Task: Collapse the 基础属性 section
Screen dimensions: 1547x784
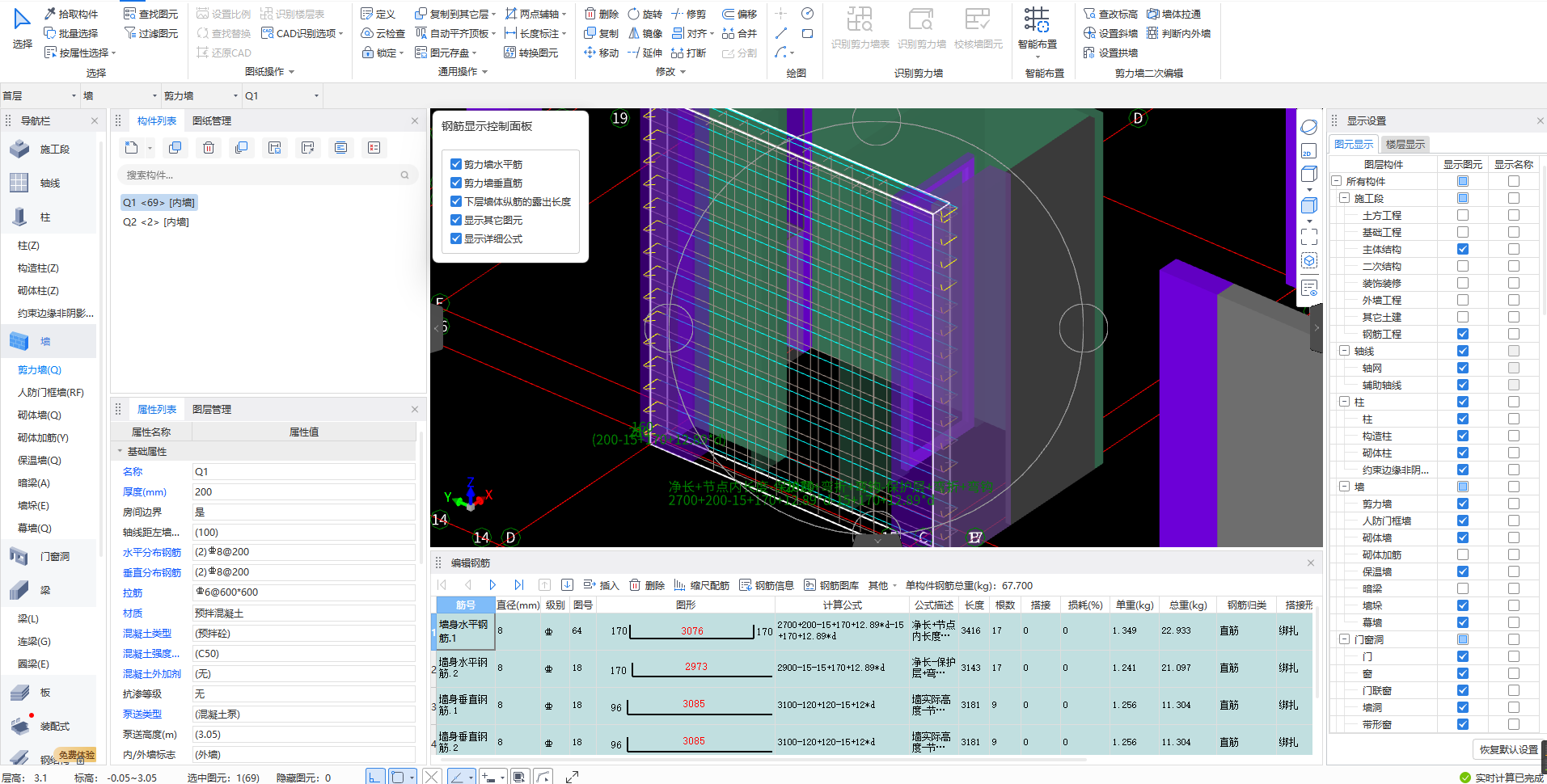Action: [120, 452]
